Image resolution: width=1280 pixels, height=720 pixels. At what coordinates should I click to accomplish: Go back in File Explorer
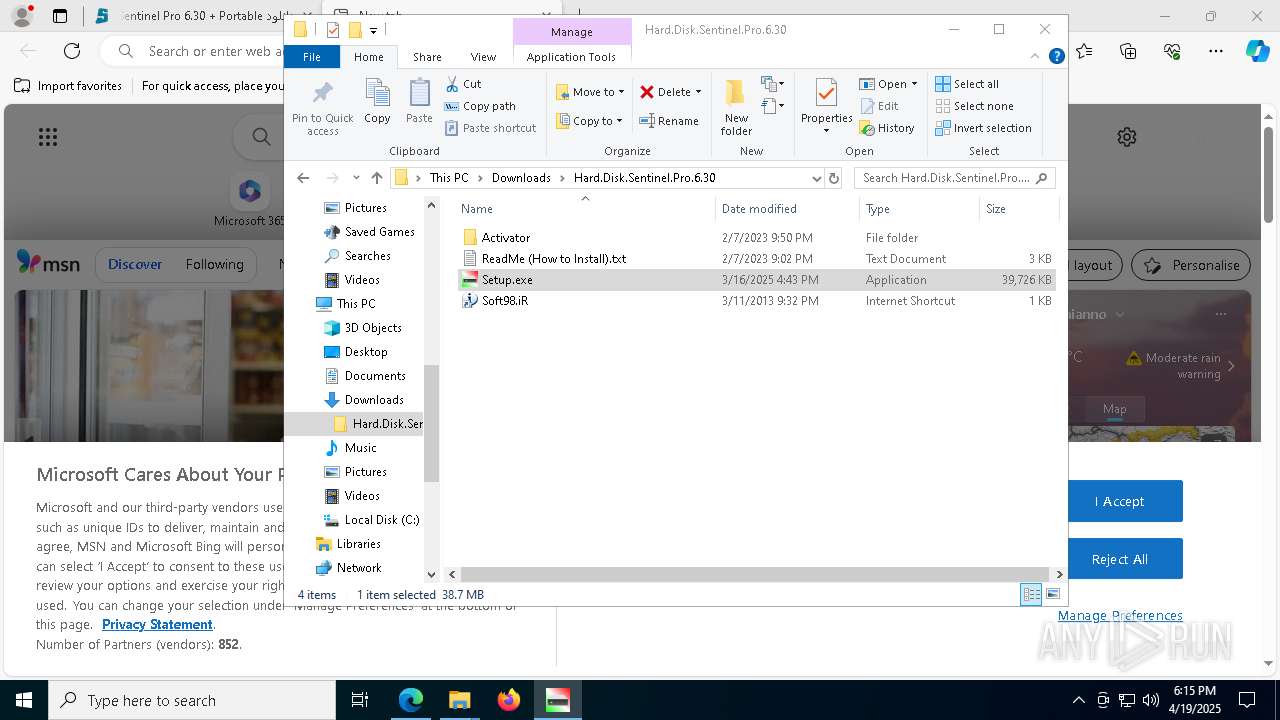pyautogui.click(x=303, y=178)
